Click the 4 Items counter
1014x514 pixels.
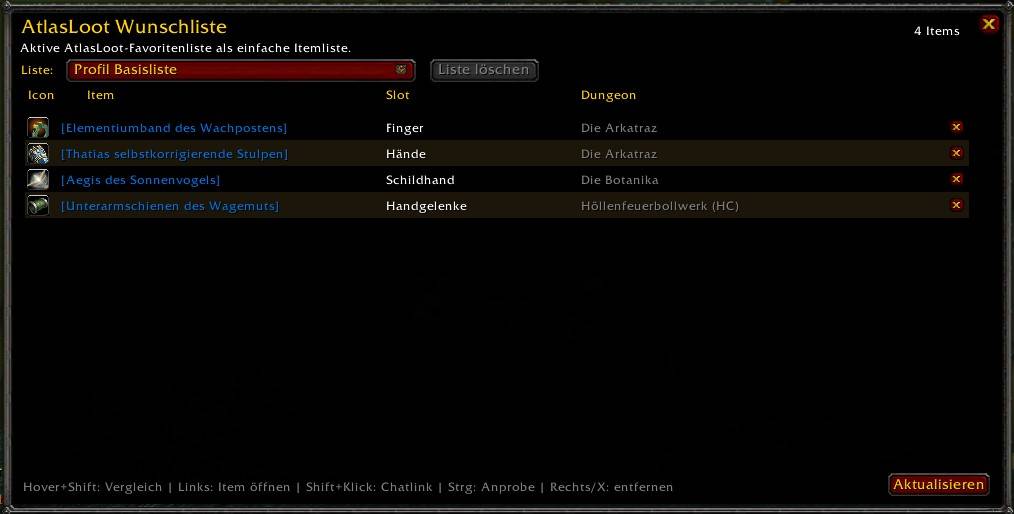click(936, 31)
